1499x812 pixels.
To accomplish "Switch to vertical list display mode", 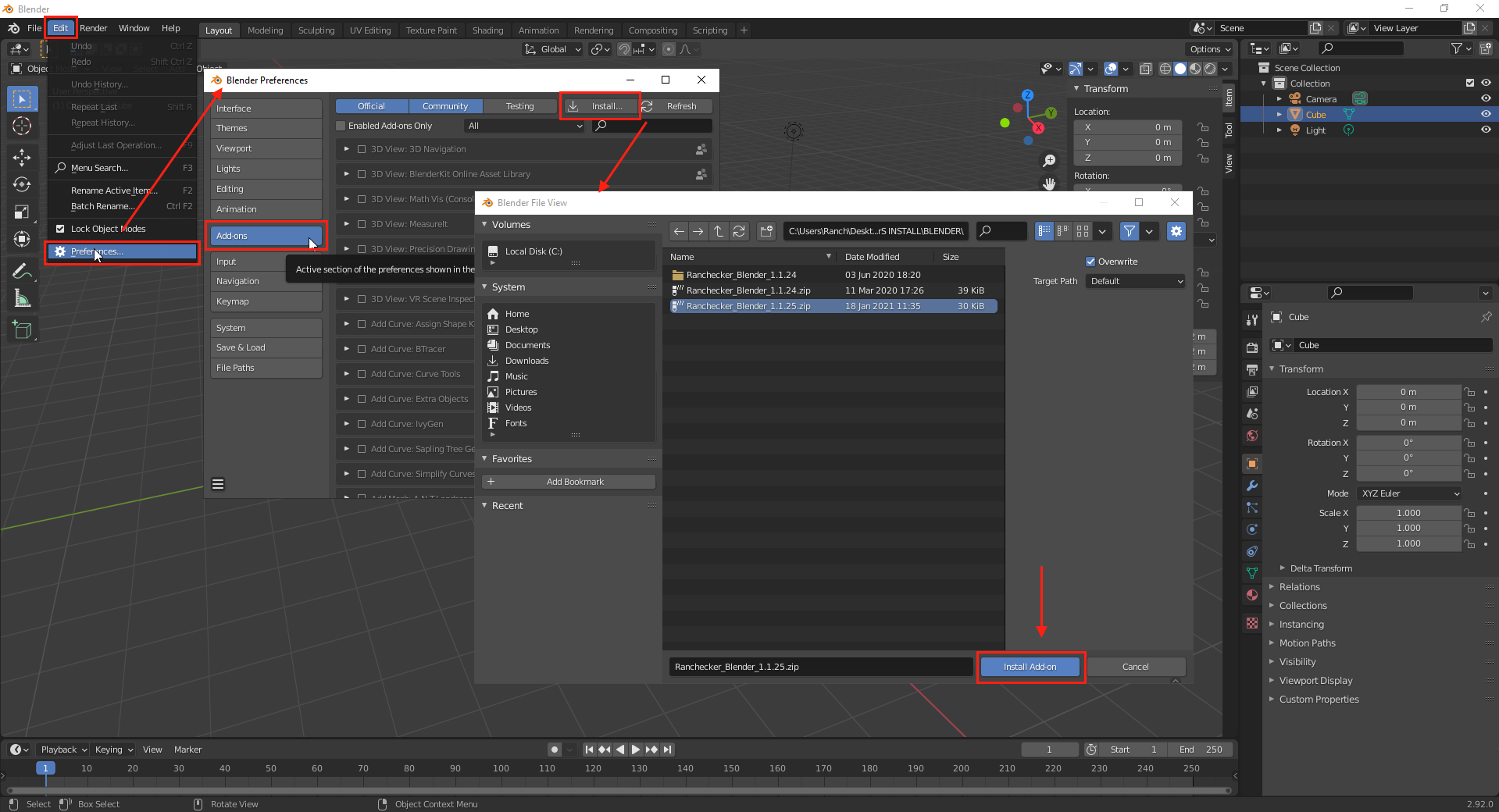I will click(x=1044, y=231).
